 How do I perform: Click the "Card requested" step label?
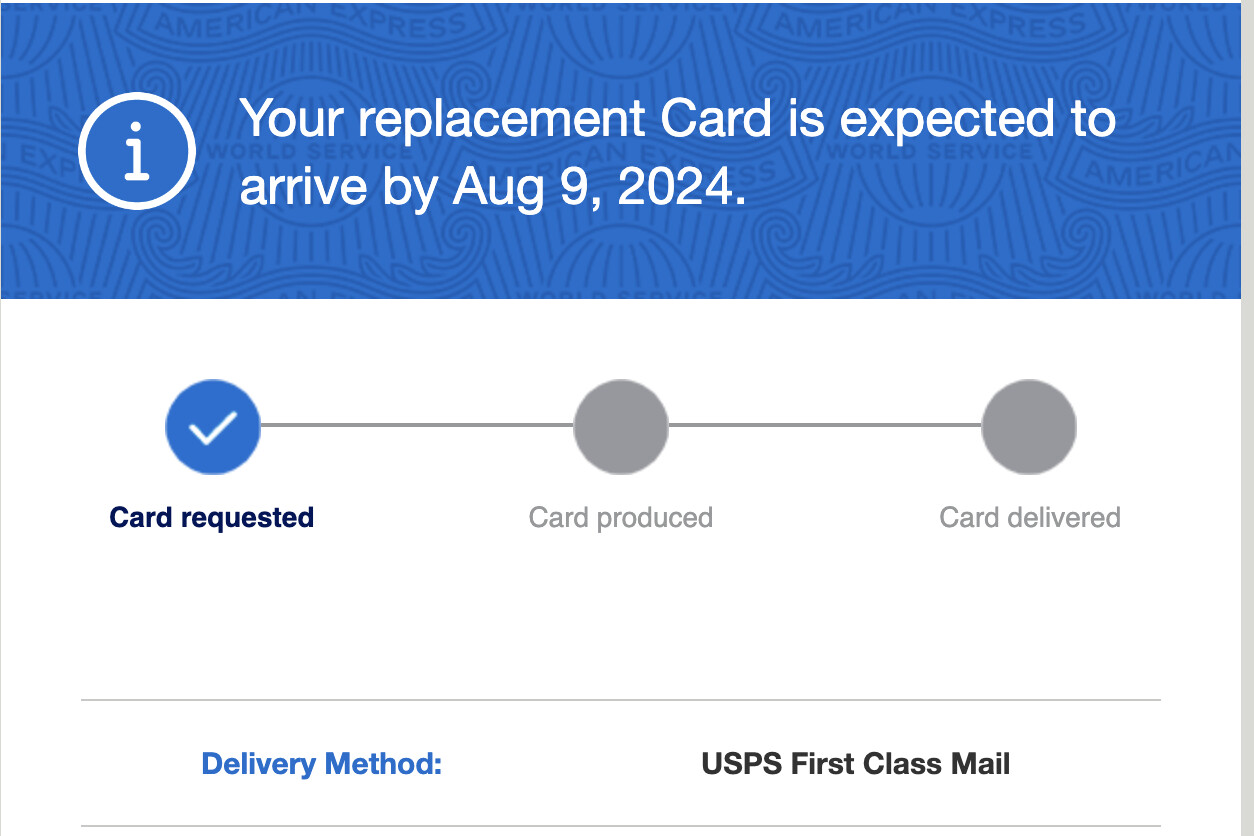pos(212,518)
